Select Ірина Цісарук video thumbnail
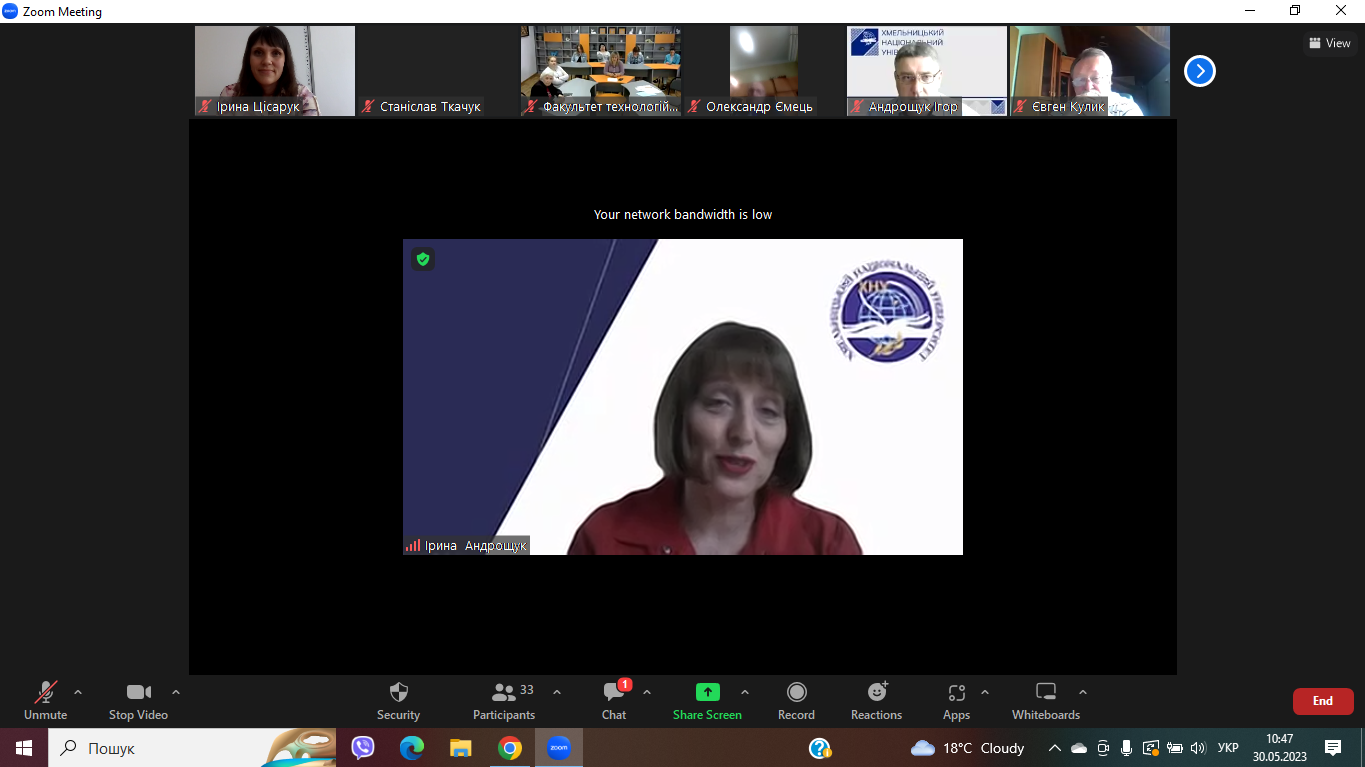 [274, 70]
